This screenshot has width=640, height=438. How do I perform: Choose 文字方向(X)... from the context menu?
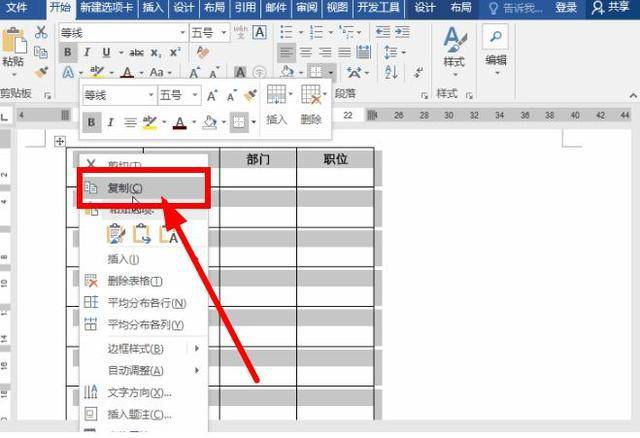(x=144, y=392)
